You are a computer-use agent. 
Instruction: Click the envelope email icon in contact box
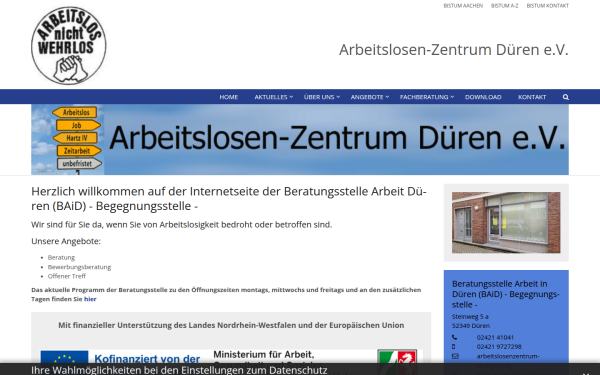pyautogui.click(x=455, y=356)
